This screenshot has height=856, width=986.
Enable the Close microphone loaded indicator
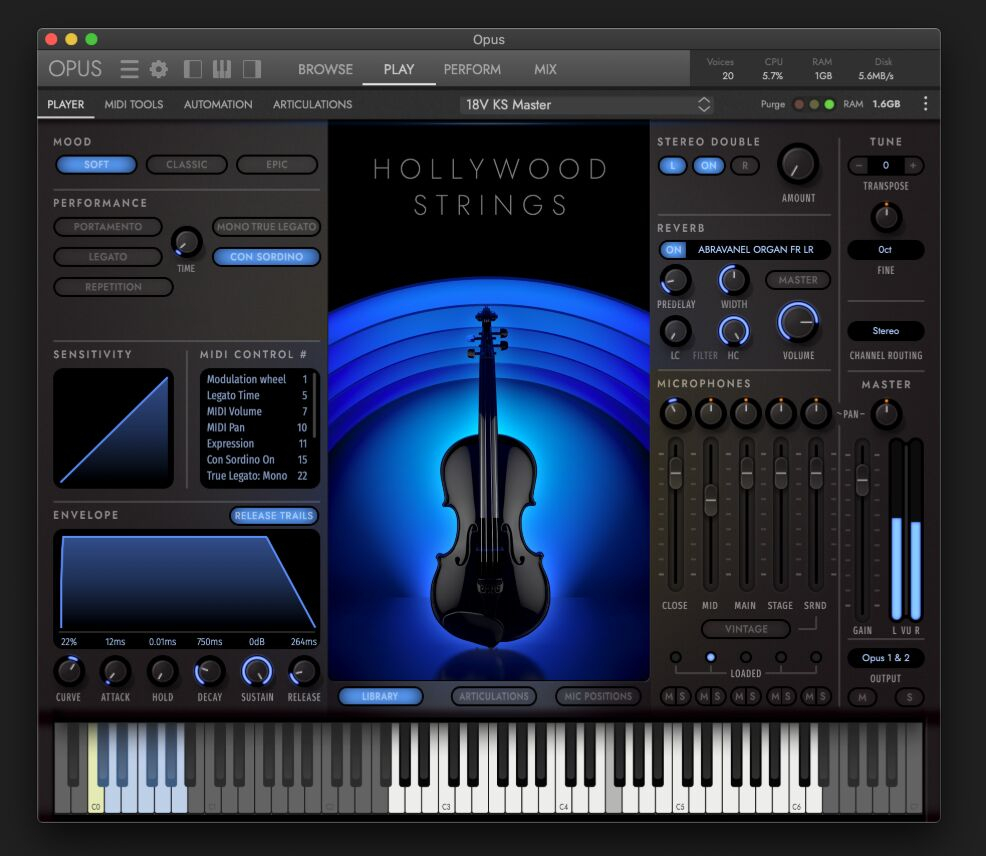coord(676,657)
